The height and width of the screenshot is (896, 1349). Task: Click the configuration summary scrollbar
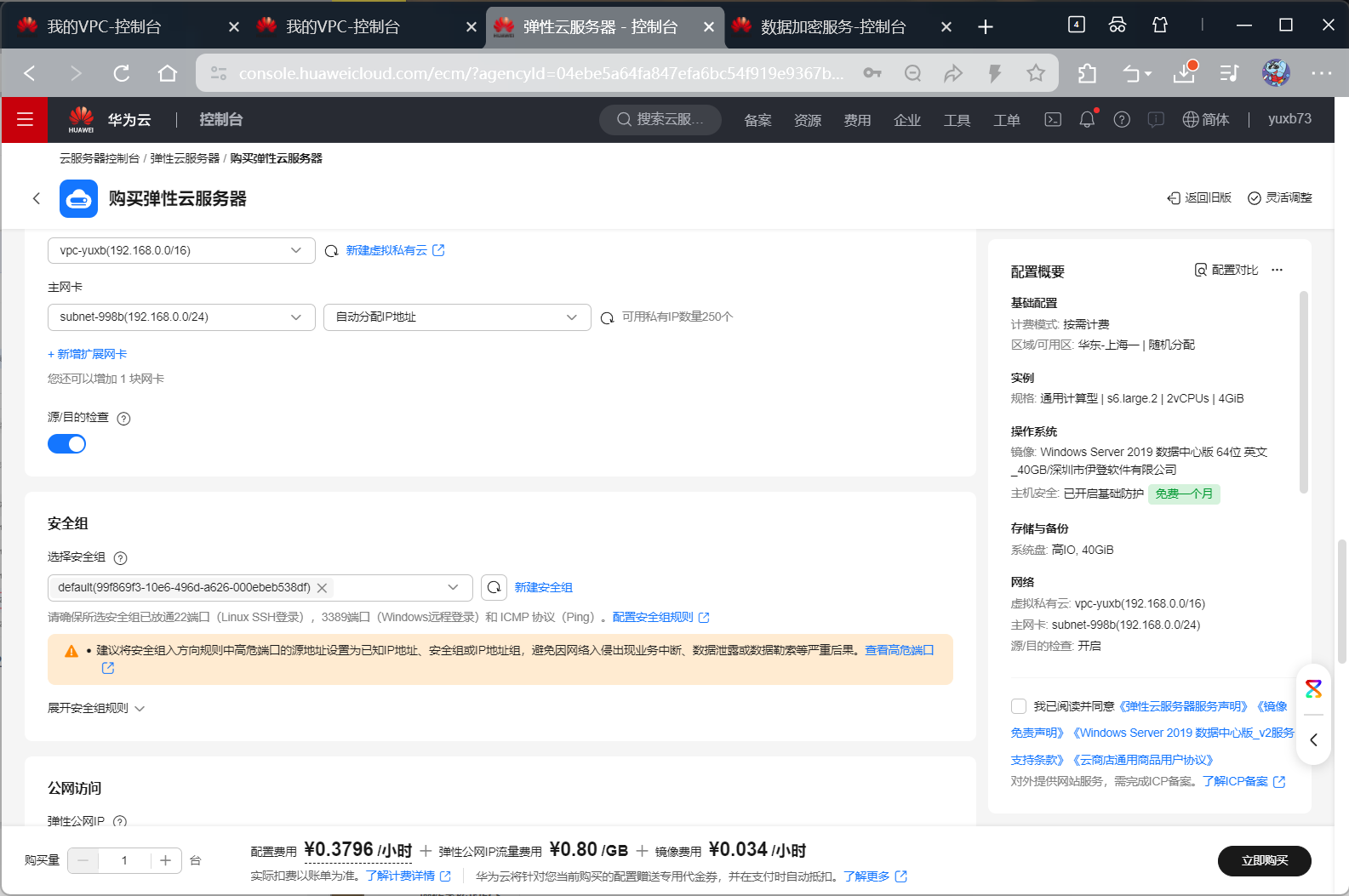[x=1304, y=391]
